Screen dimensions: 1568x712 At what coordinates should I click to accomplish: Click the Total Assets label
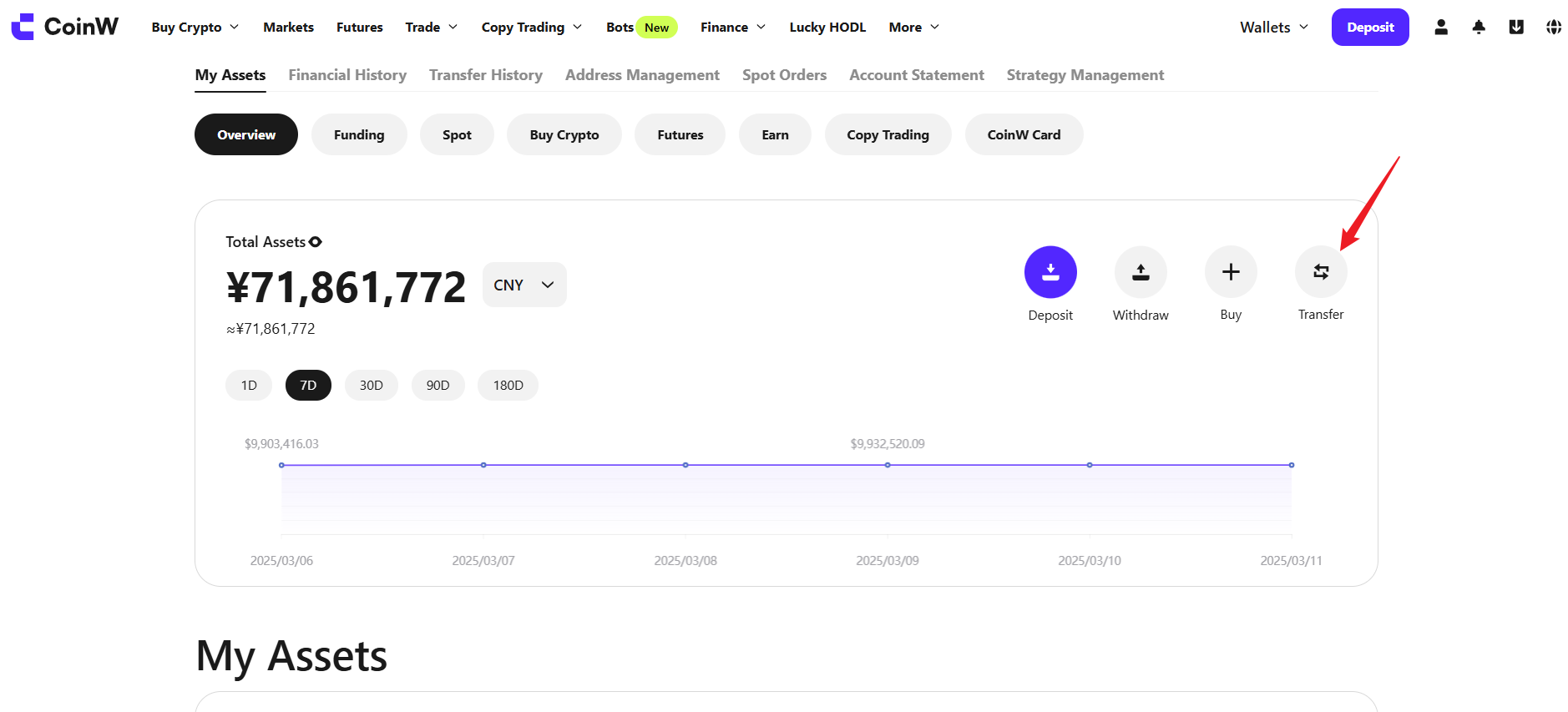pyautogui.click(x=266, y=242)
